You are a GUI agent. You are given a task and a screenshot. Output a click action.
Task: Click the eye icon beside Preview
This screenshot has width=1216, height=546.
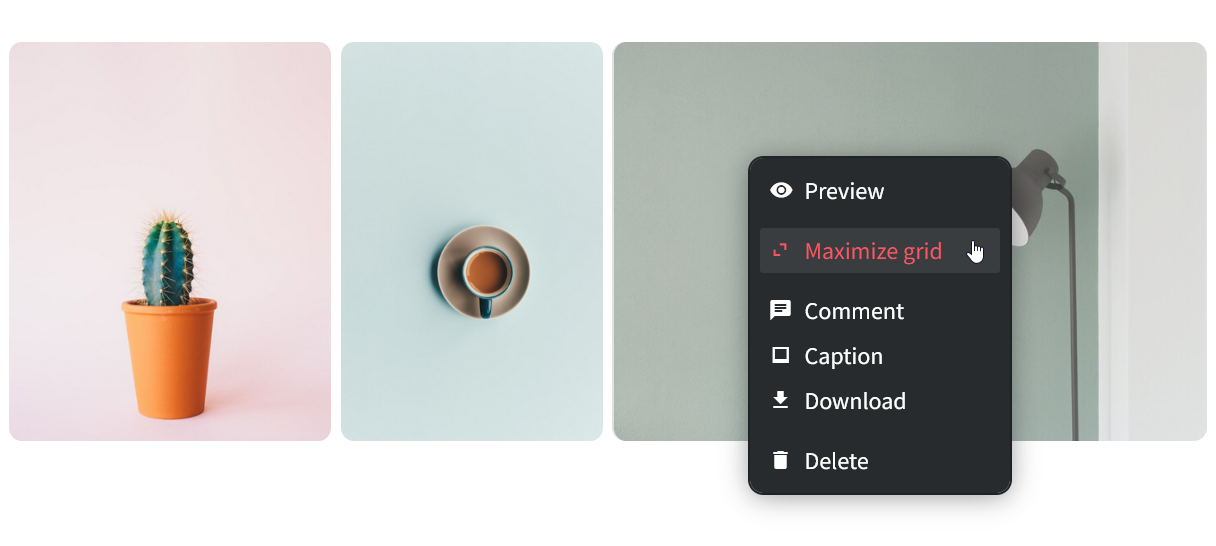781,190
